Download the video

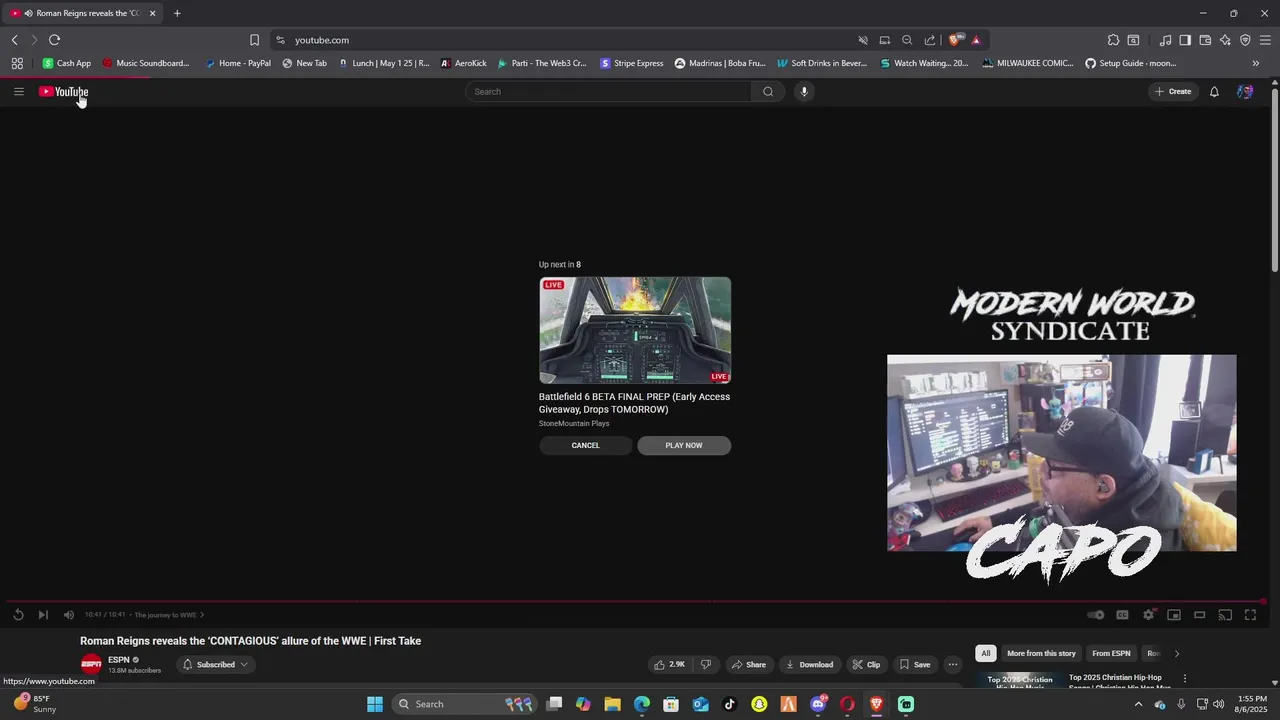click(809, 664)
